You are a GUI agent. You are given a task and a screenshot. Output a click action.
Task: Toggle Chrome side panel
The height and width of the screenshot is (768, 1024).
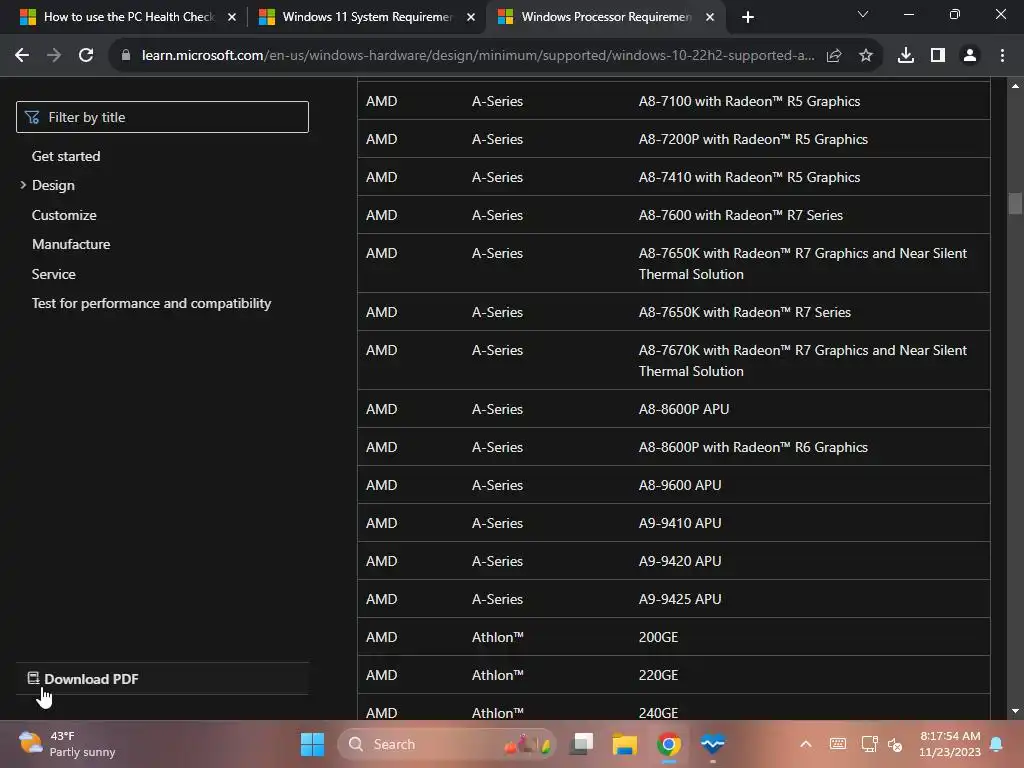(938, 56)
